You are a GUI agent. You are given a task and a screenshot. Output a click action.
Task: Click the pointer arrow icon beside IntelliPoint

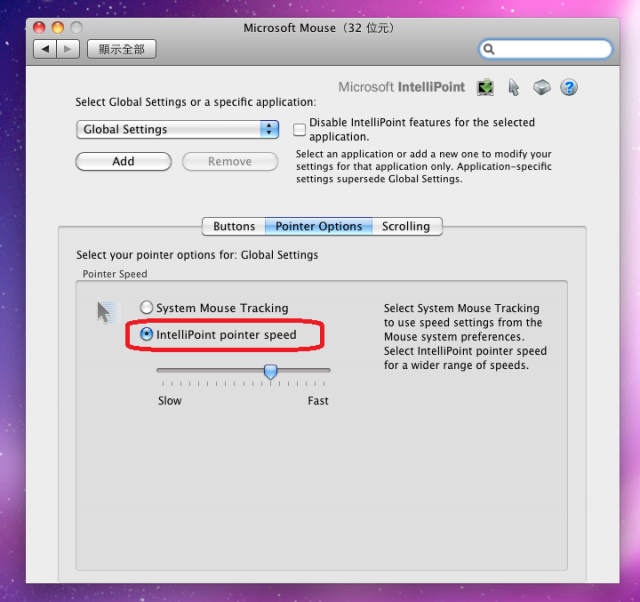click(513, 87)
